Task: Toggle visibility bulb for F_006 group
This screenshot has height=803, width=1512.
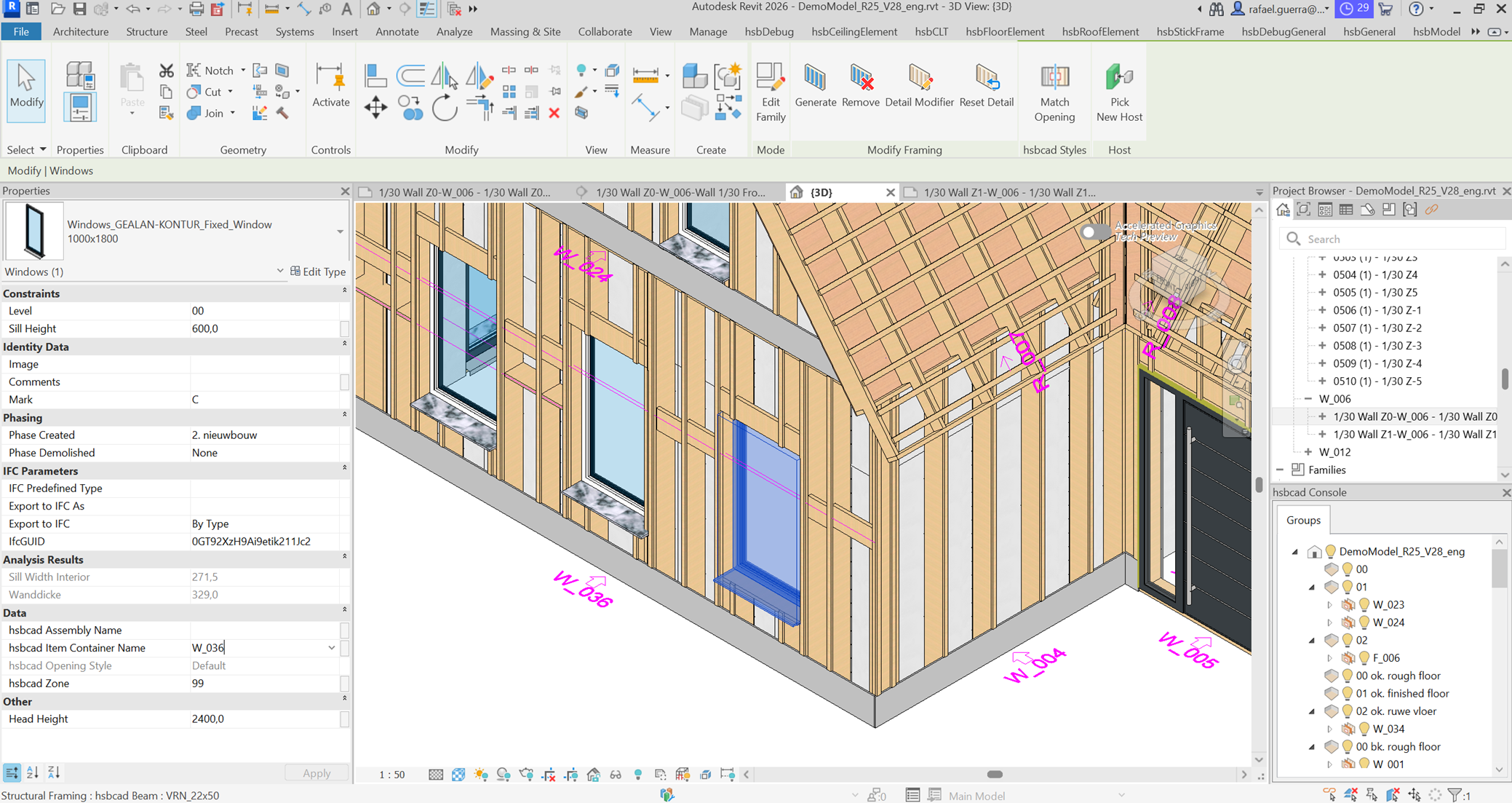Action: [x=1365, y=657]
